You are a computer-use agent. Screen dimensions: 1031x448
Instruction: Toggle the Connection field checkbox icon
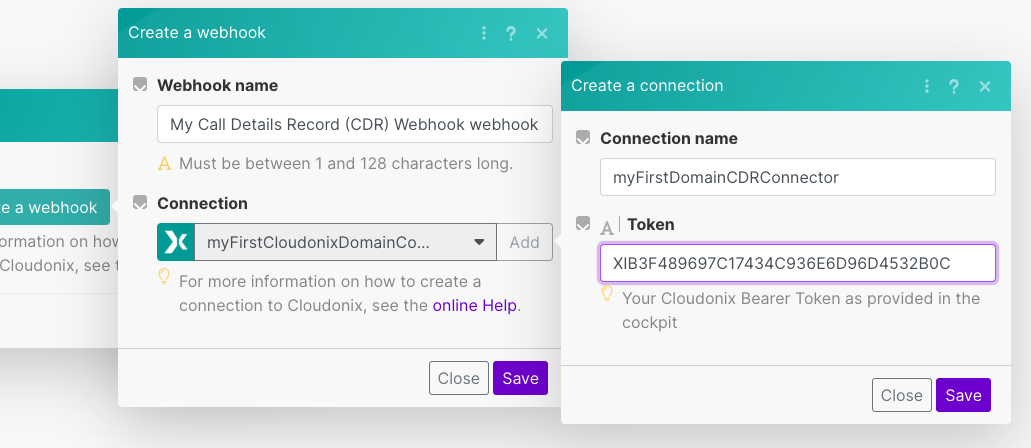point(140,203)
